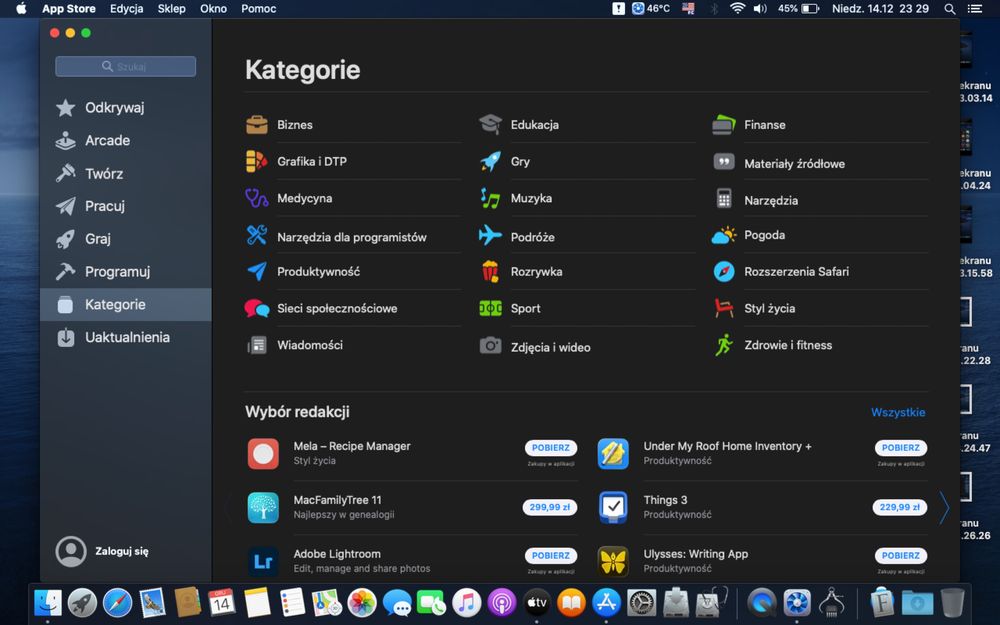Open the Notification Center list icon
This screenshot has height=625, width=1000.
pos(974,8)
